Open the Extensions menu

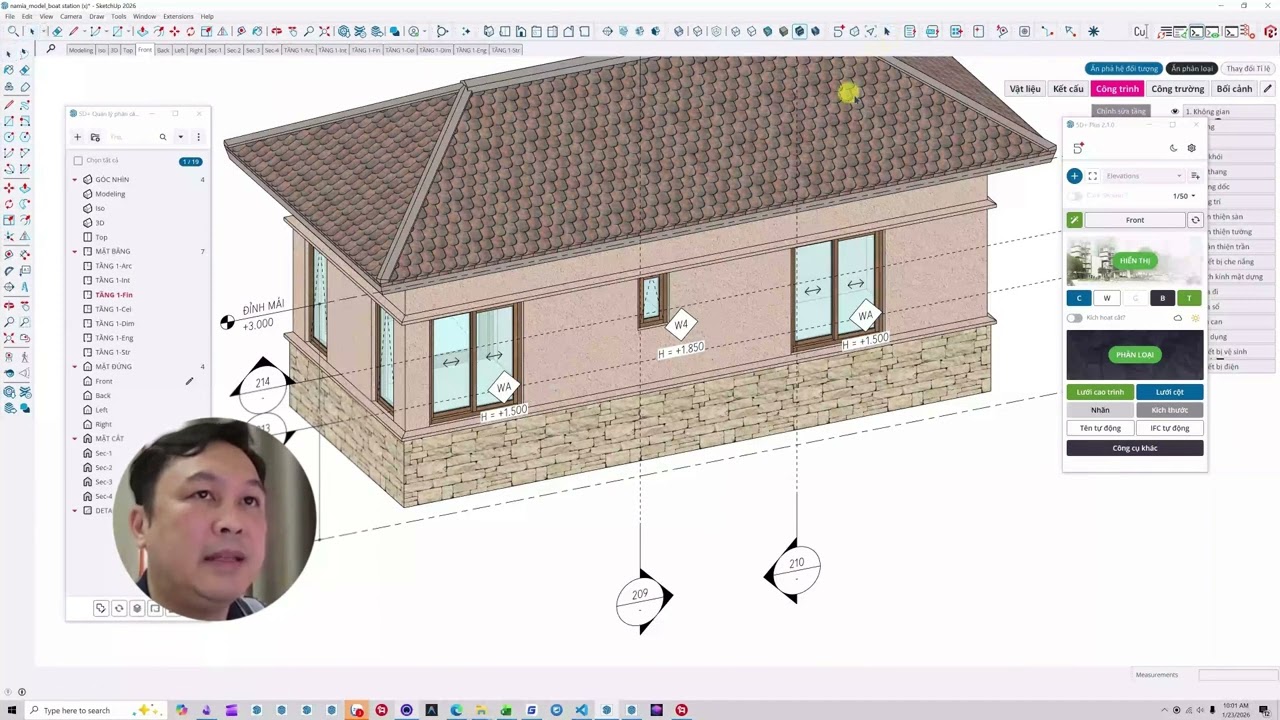tap(178, 17)
